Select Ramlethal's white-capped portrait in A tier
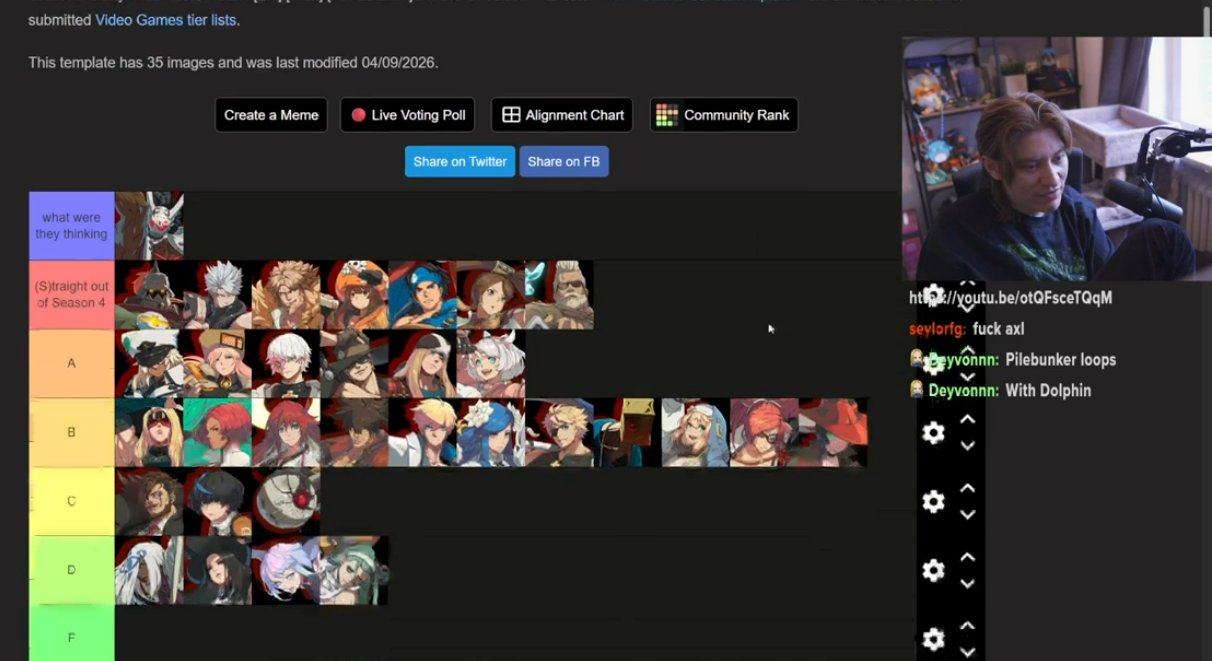Viewport: 1212px width, 661px height. (149, 363)
